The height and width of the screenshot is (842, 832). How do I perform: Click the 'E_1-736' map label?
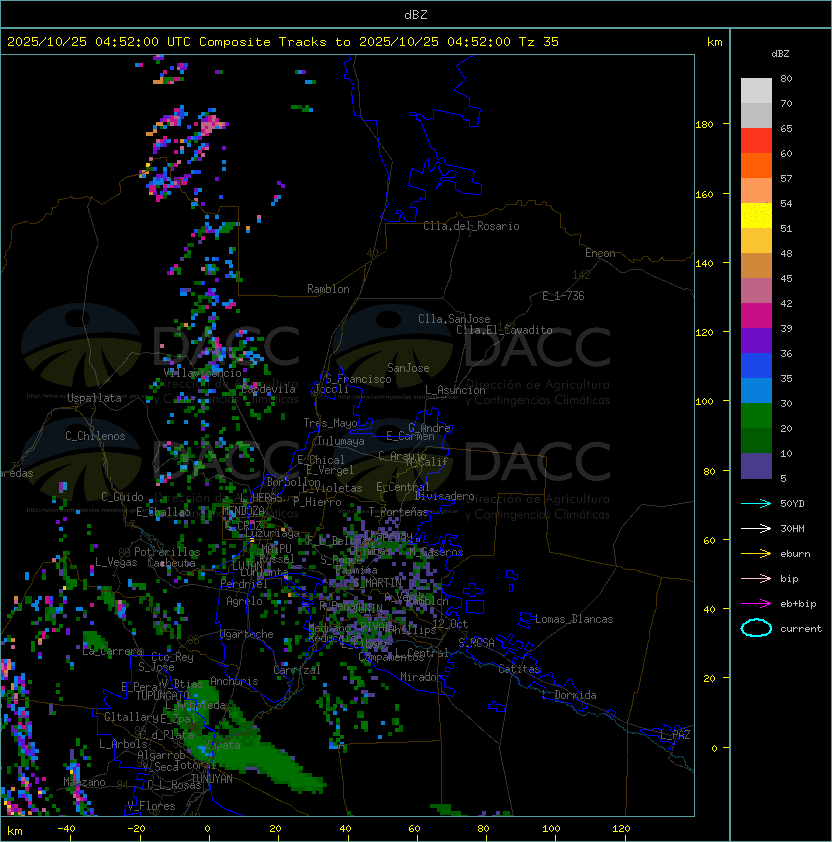tap(563, 296)
